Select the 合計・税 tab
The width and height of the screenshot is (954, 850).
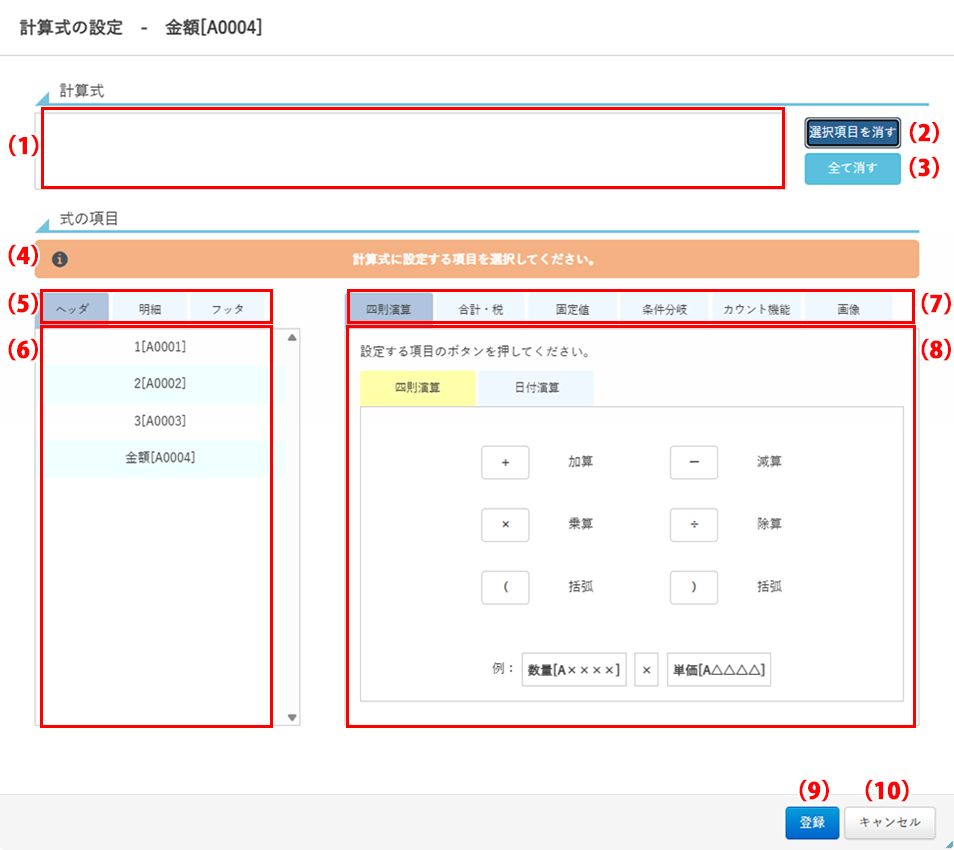480,310
